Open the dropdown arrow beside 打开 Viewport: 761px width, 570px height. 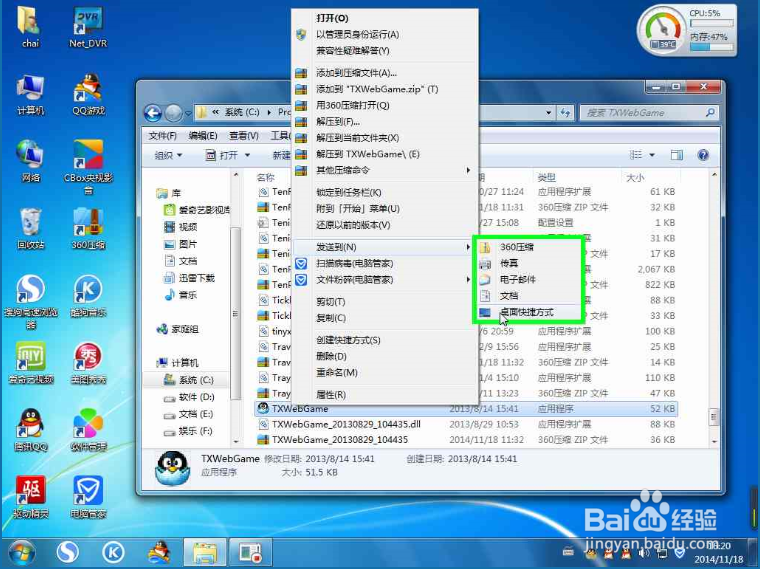coord(247,155)
